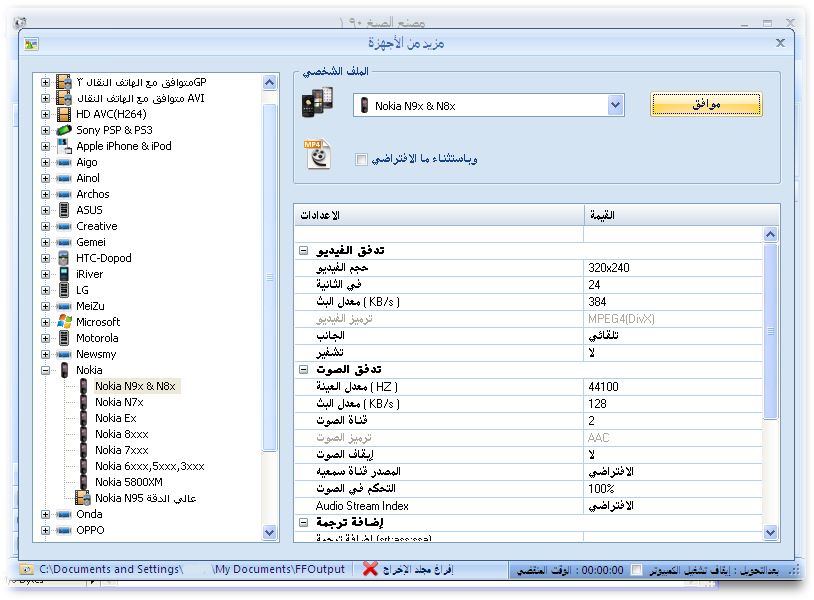Confirm with the موافق button

pyautogui.click(x=706, y=104)
